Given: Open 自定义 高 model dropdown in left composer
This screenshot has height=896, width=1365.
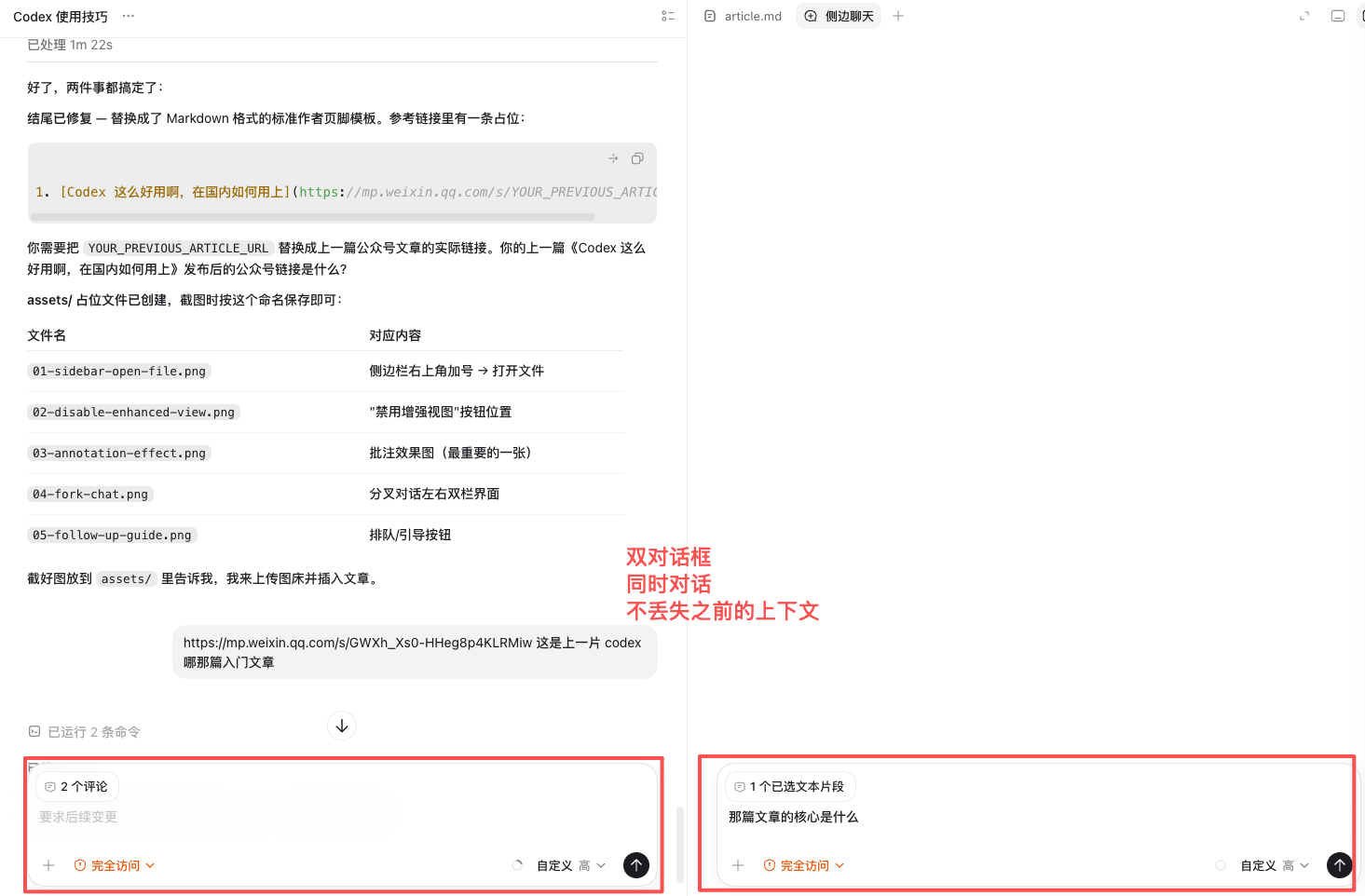Looking at the screenshot, I should [x=571, y=865].
